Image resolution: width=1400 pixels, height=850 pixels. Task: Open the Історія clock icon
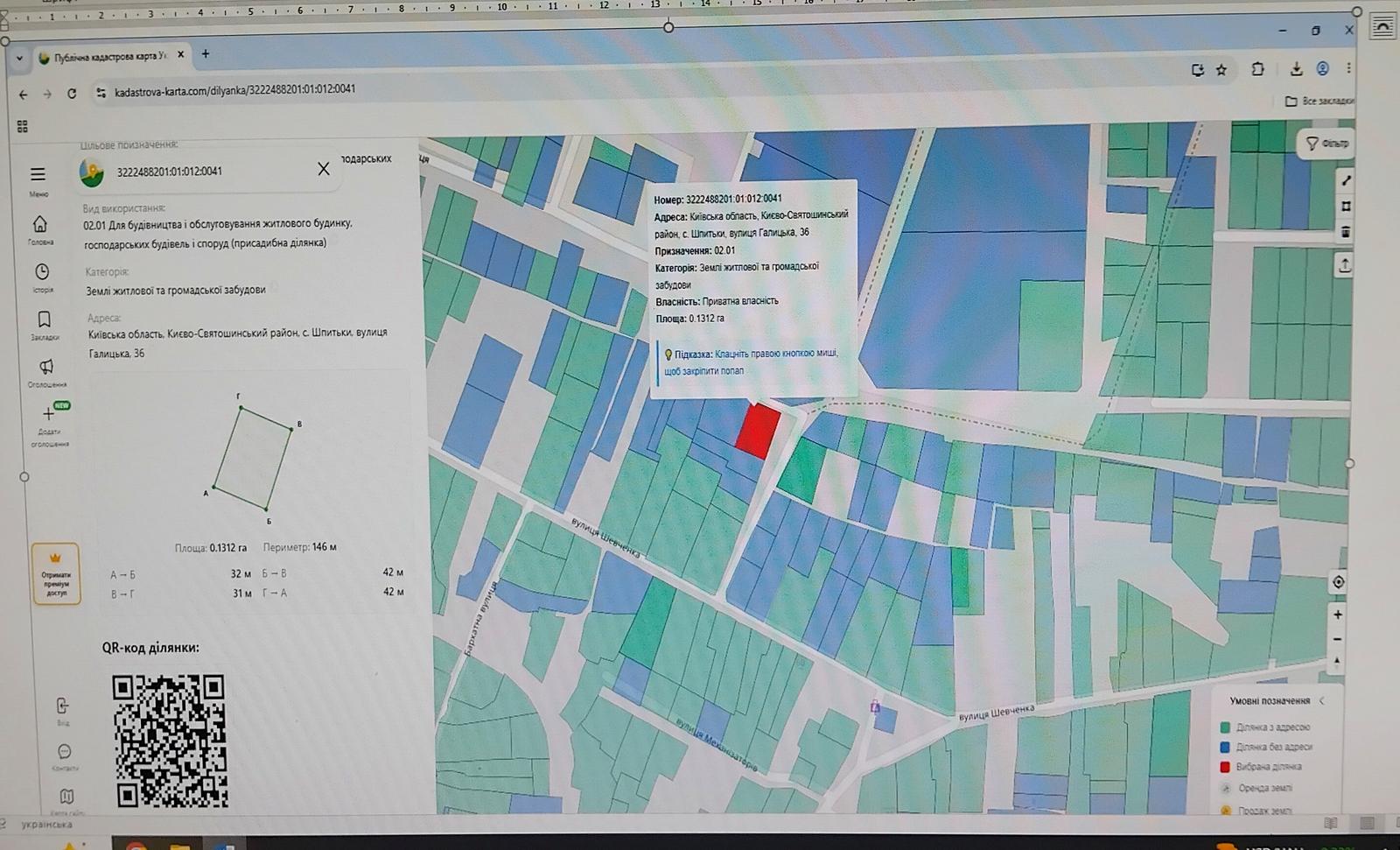[42, 271]
